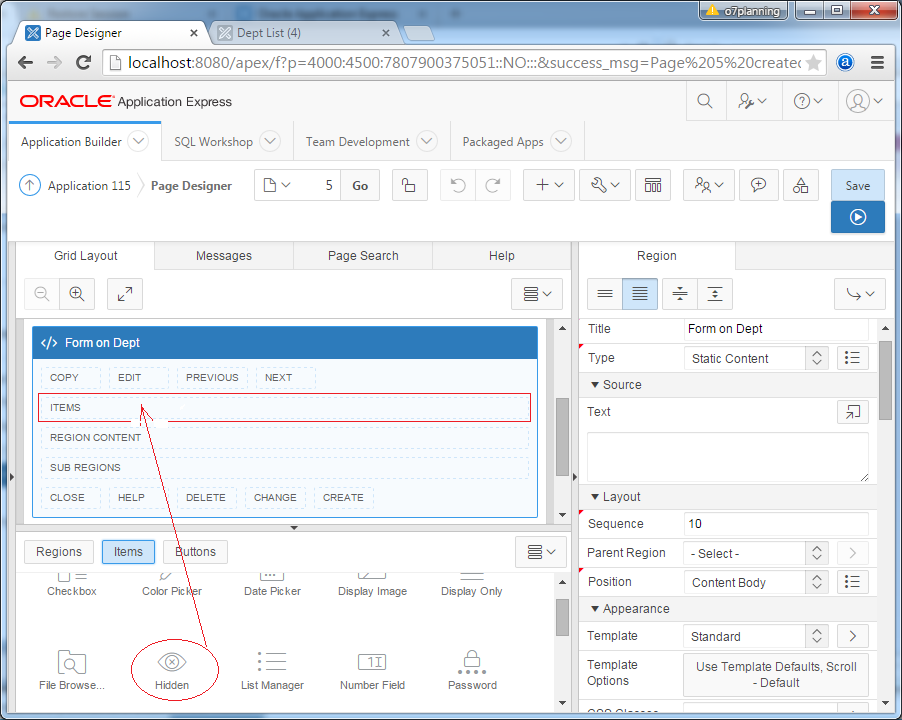The height and width of the screenshot is (720, 902).
Task: Switch to the Dept List (4) browser tab
Action: (303, 33)
